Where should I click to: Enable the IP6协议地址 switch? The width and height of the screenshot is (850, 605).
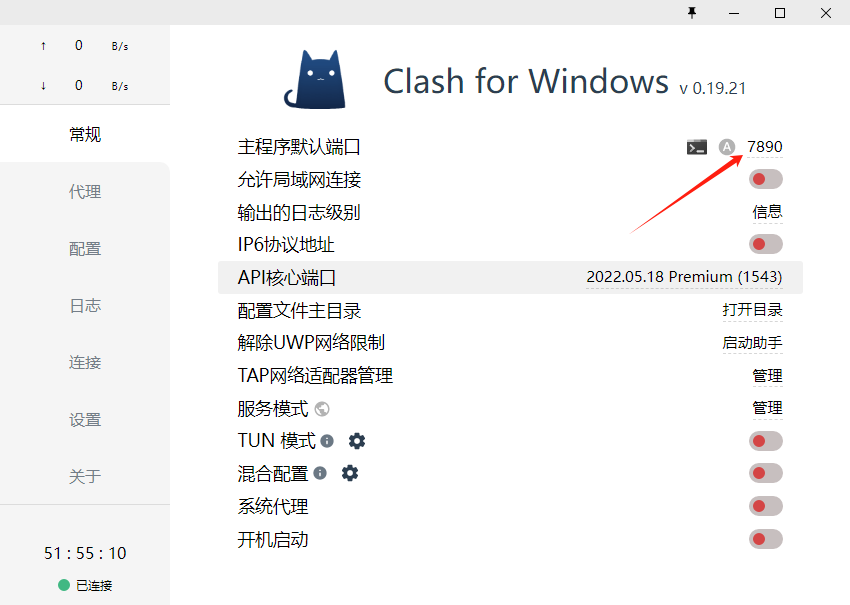click(765, 244)
